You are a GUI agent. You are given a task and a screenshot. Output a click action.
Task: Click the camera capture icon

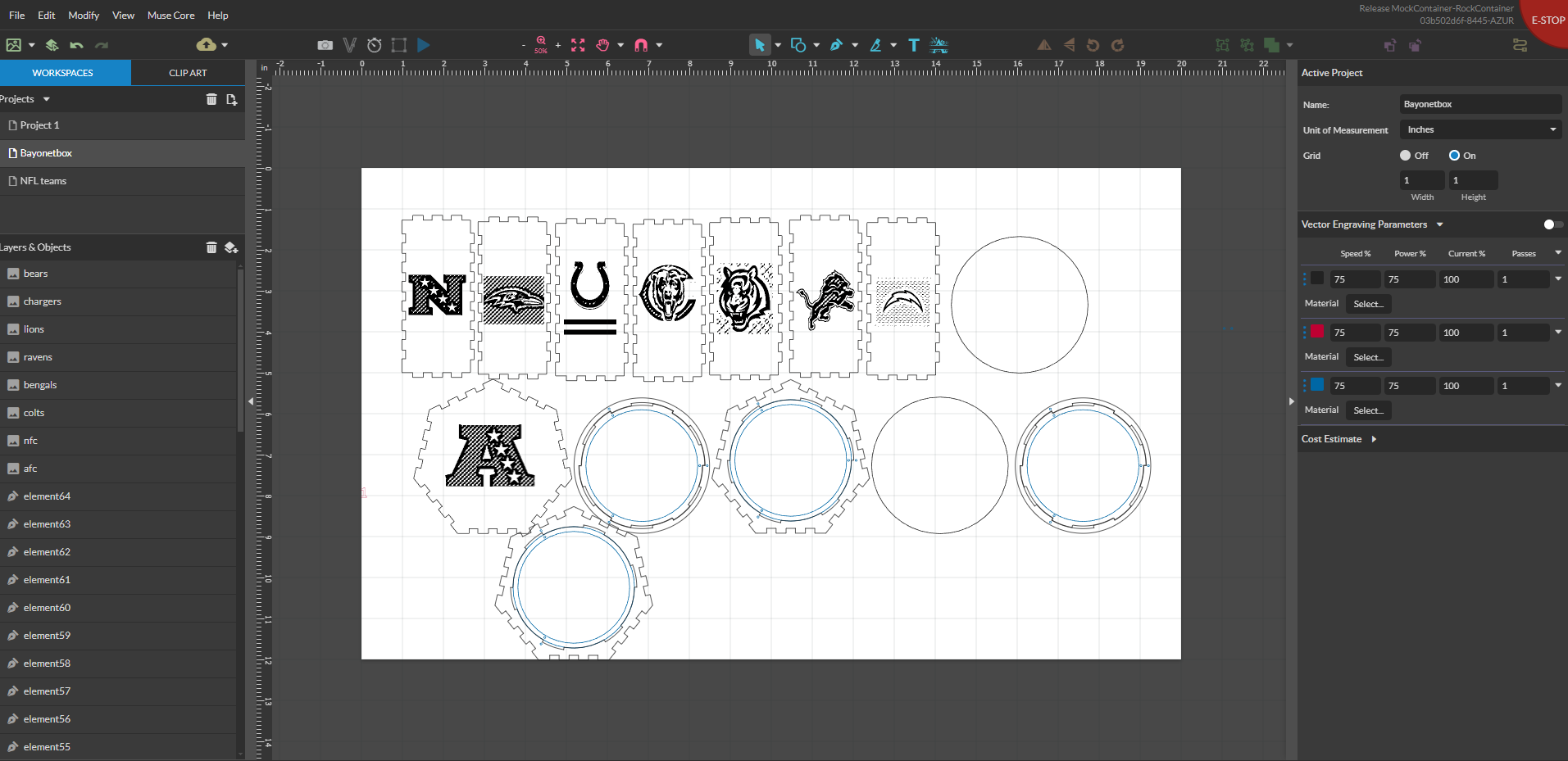point(325,45)
